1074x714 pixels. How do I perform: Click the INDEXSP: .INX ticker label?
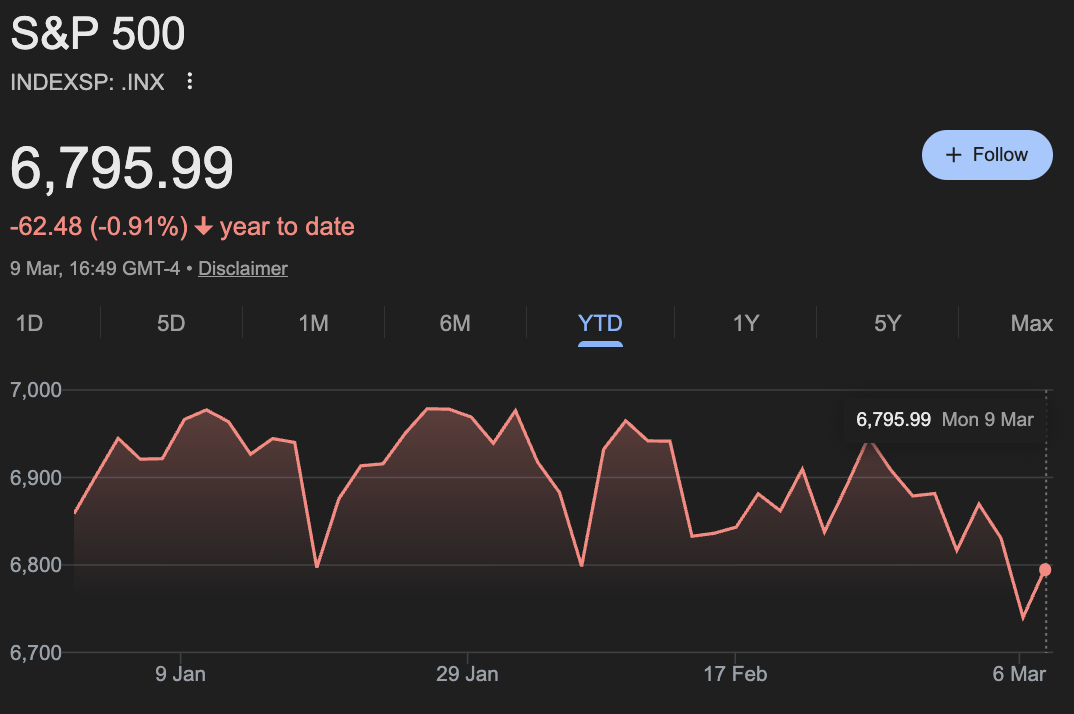coord(85,82)
